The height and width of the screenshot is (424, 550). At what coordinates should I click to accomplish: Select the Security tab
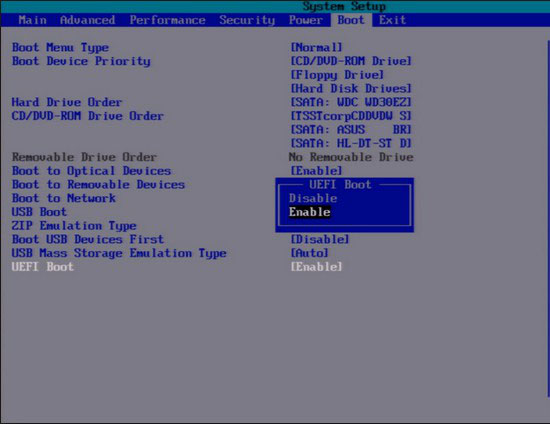coord(247,20)
